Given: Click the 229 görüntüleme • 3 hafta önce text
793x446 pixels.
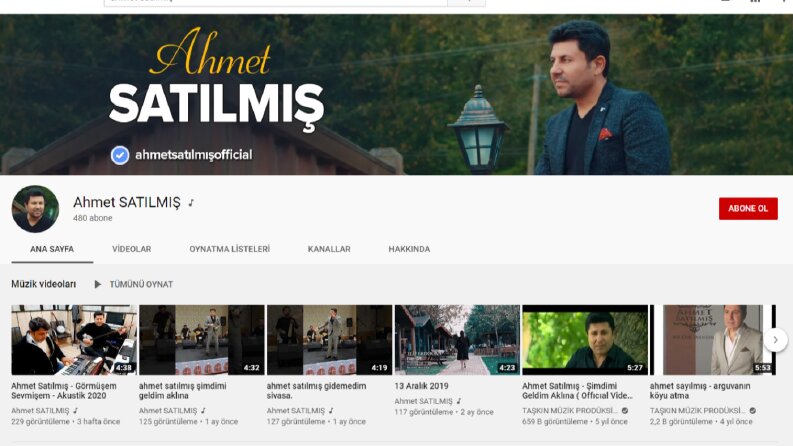Looking at the screenshot, I should click(66, 421).
